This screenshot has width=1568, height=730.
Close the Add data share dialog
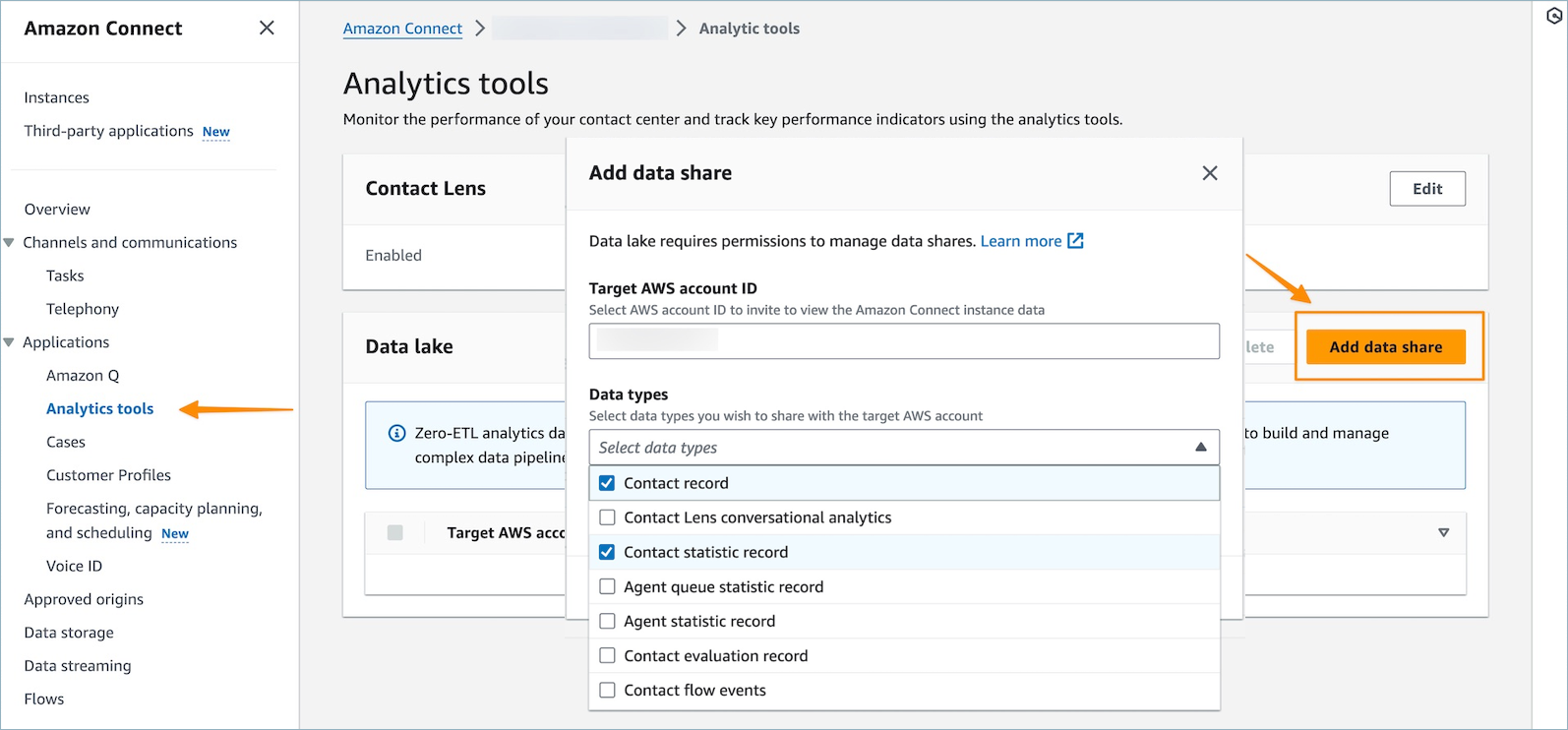[1210, 173]
